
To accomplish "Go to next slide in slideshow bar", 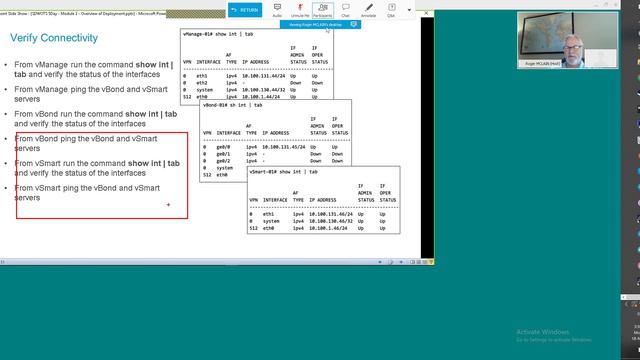I will pyautogui.click(x=401, y=262).
